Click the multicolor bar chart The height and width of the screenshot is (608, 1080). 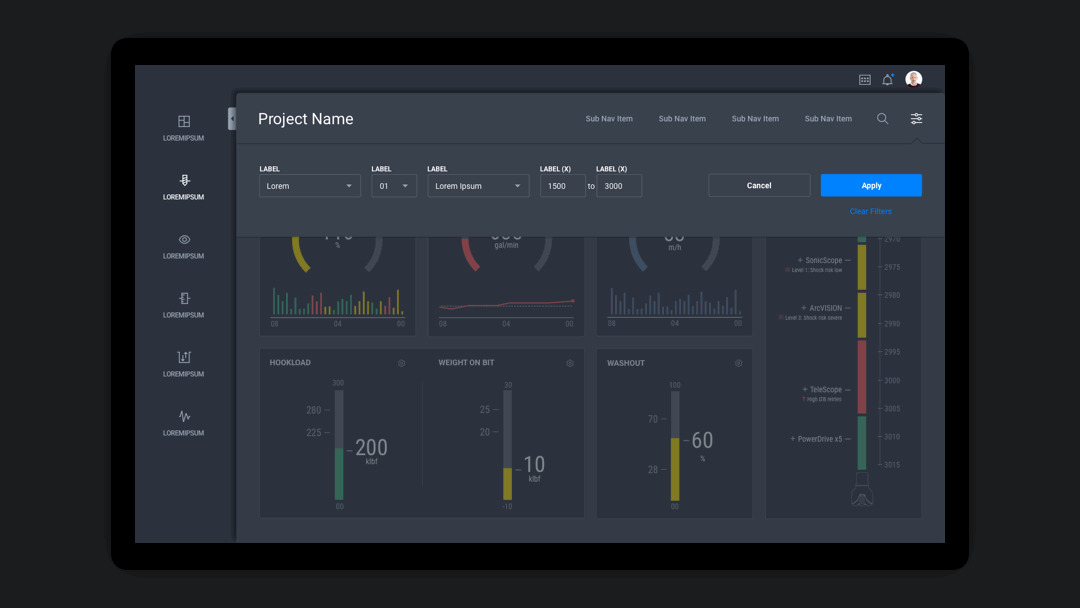pos(338,302)
